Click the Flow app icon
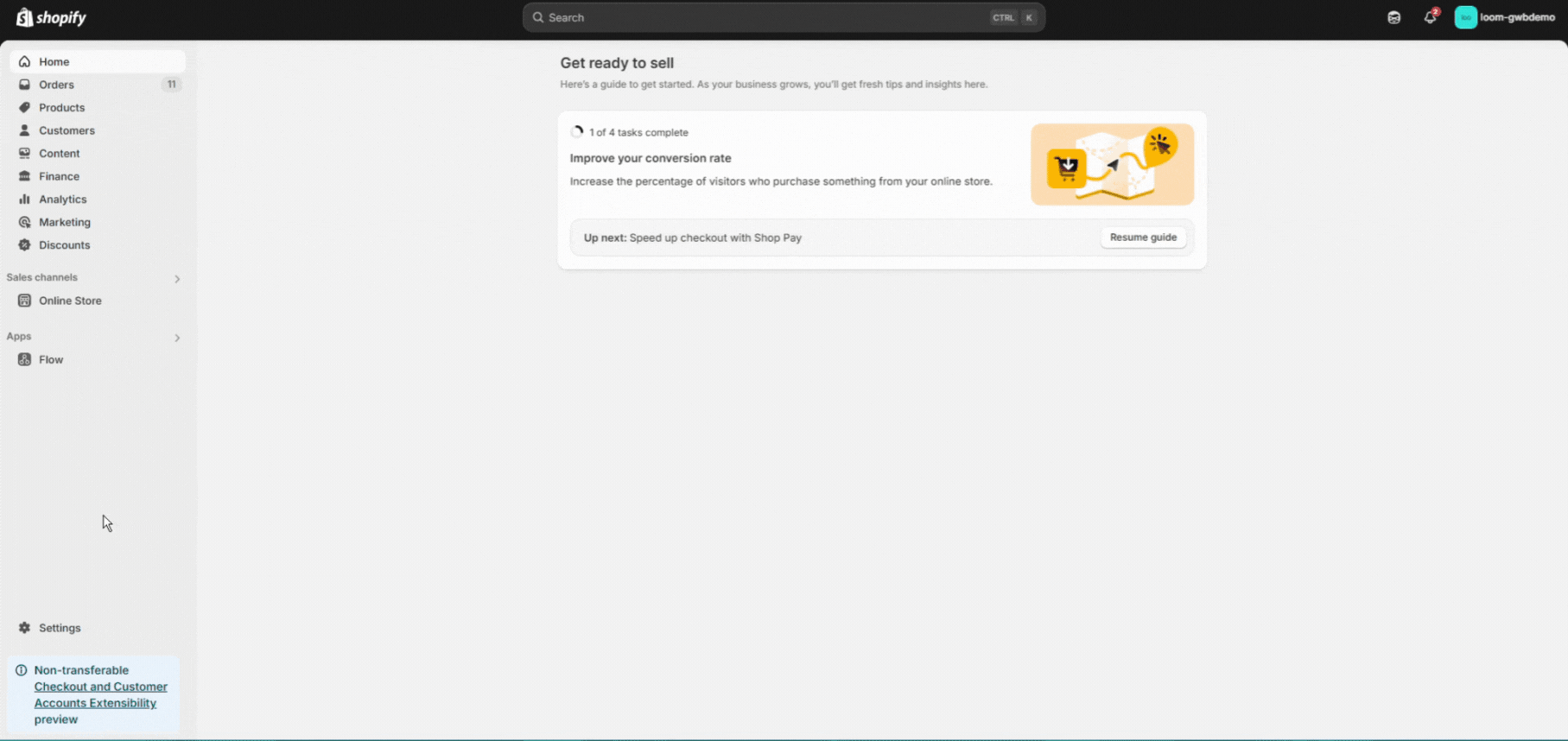Viewport: 1568px width, 741px height. click(x=24, y=359)
